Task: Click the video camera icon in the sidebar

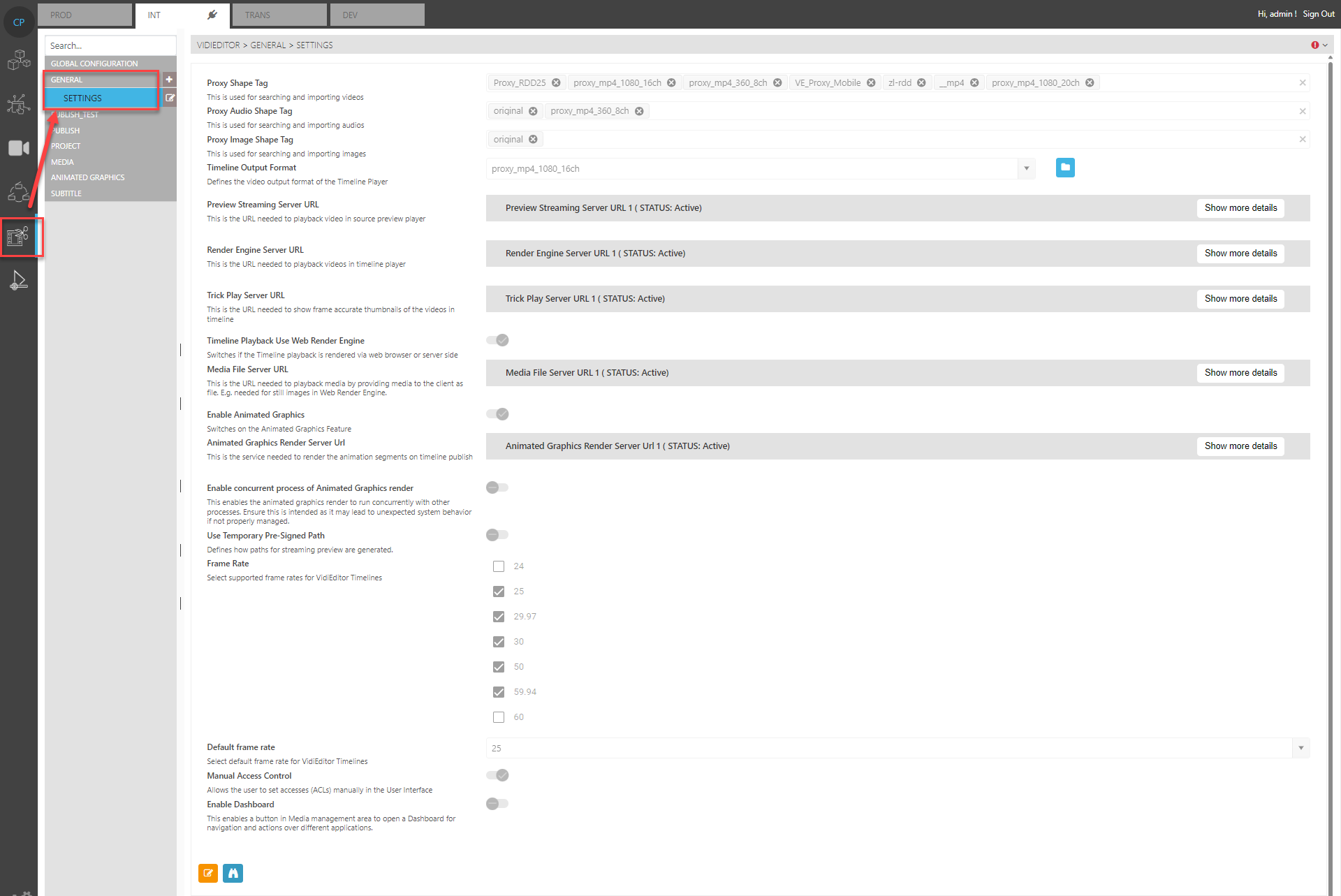Action: [18, 147]
